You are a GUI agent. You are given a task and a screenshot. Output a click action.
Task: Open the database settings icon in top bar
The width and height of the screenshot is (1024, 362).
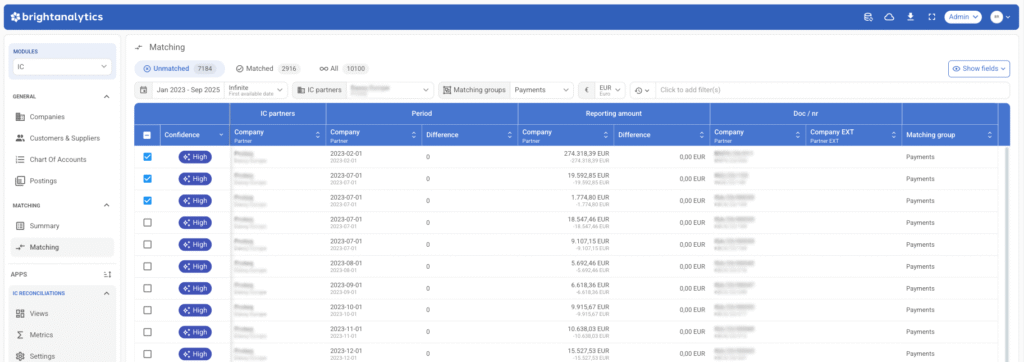point(869,17)
